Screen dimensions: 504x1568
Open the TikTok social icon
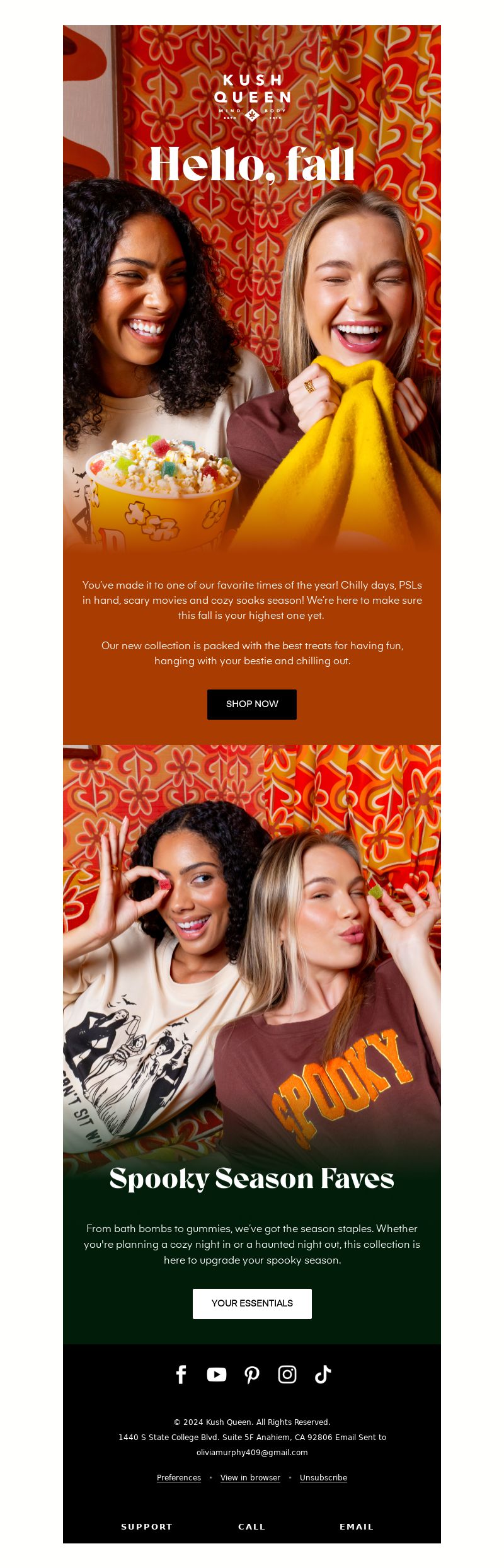[x=323, y=1375]
